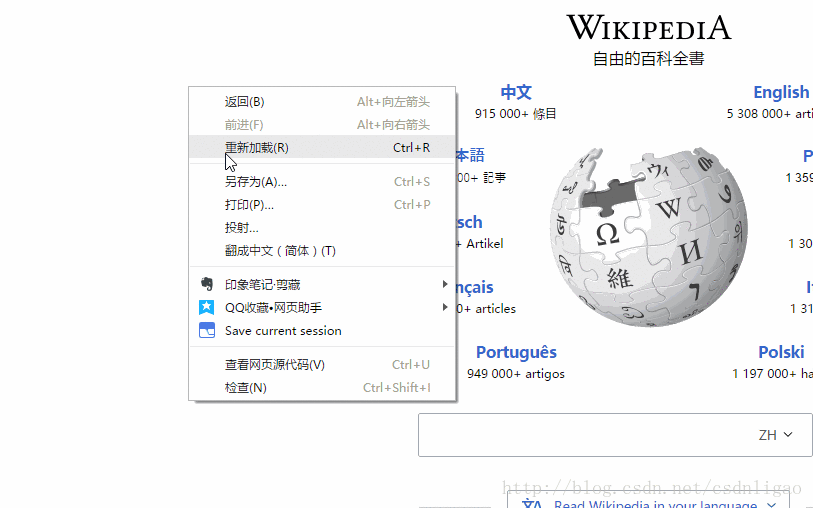Click the Ctrl+U shortcut label
Screen dimensions: 813x508
[411, 364]
